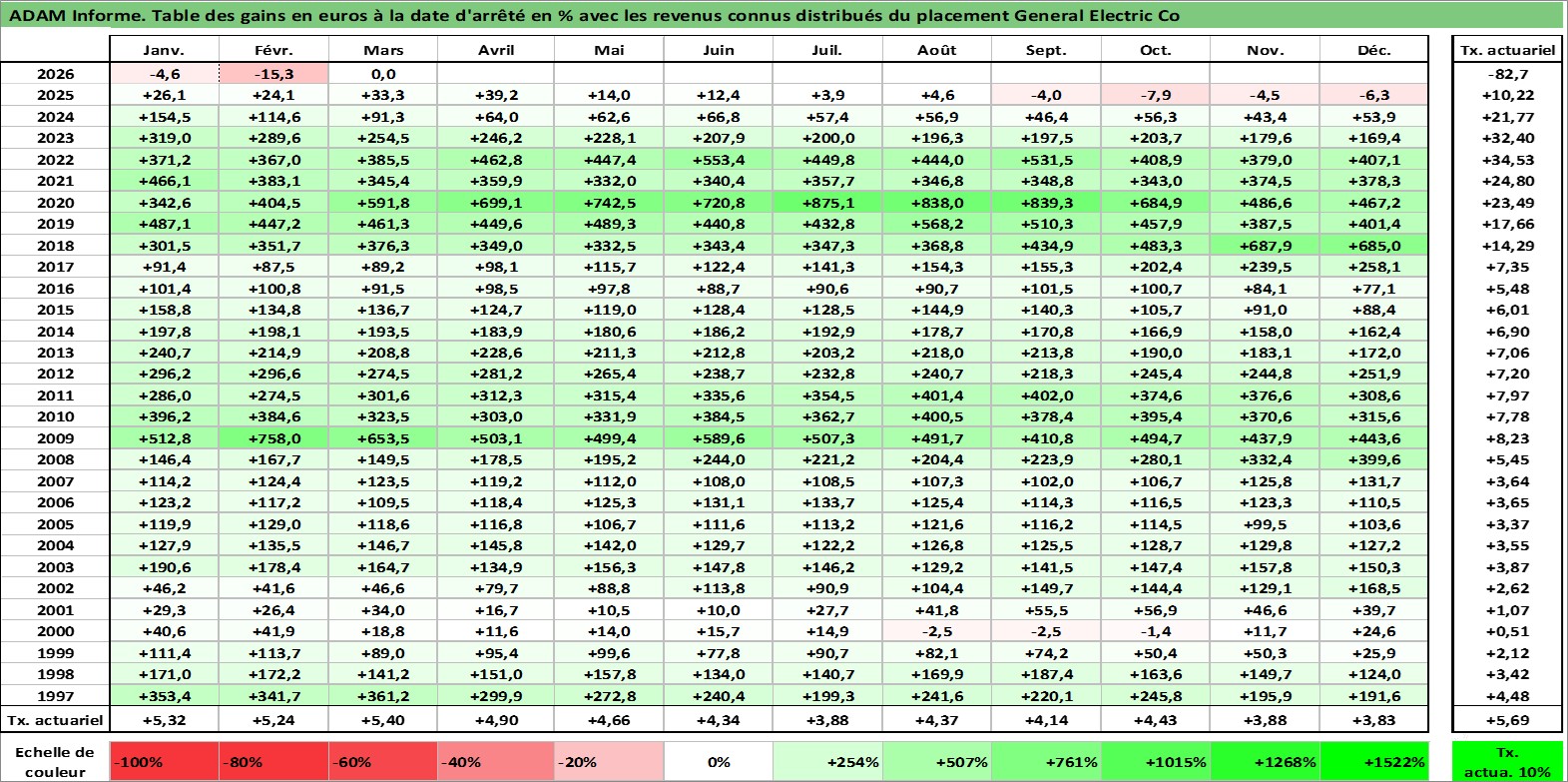Image resolution: width=1568 pixels, height=782 pixels.
Task: Select the March 2026 cell showing 0,0
Action: pos(383,74)
